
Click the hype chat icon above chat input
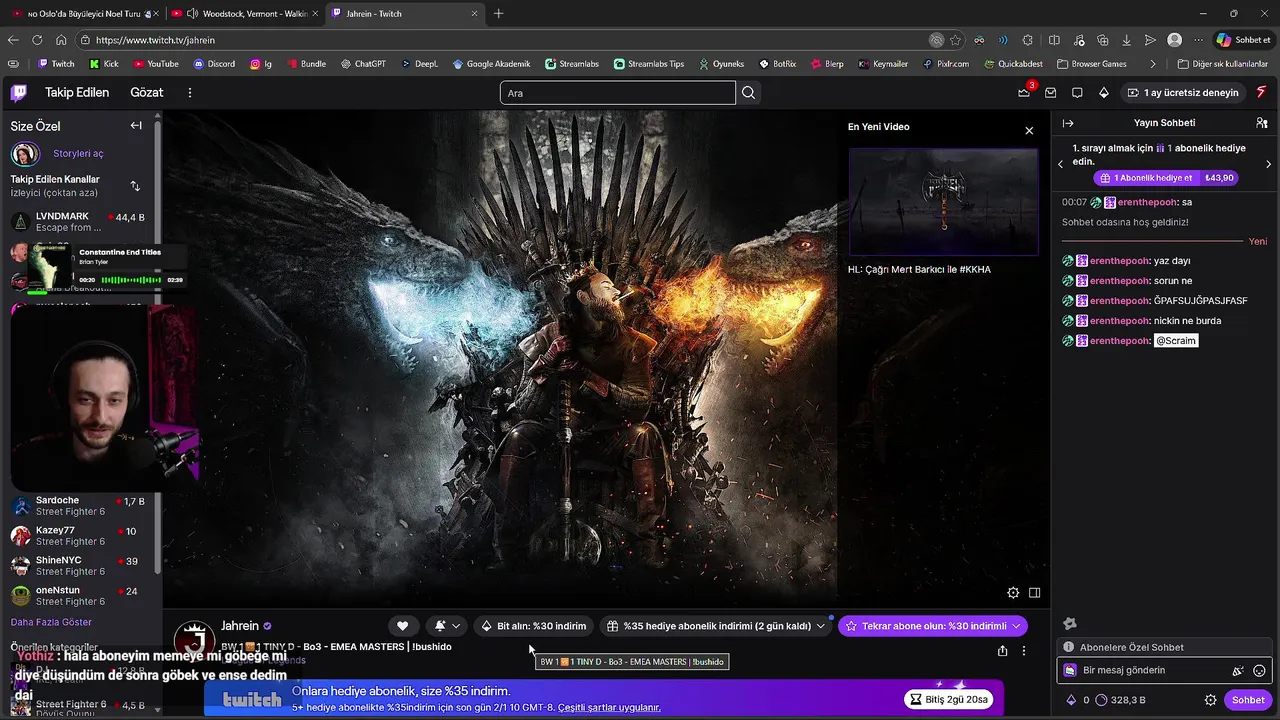(1069, 624)
